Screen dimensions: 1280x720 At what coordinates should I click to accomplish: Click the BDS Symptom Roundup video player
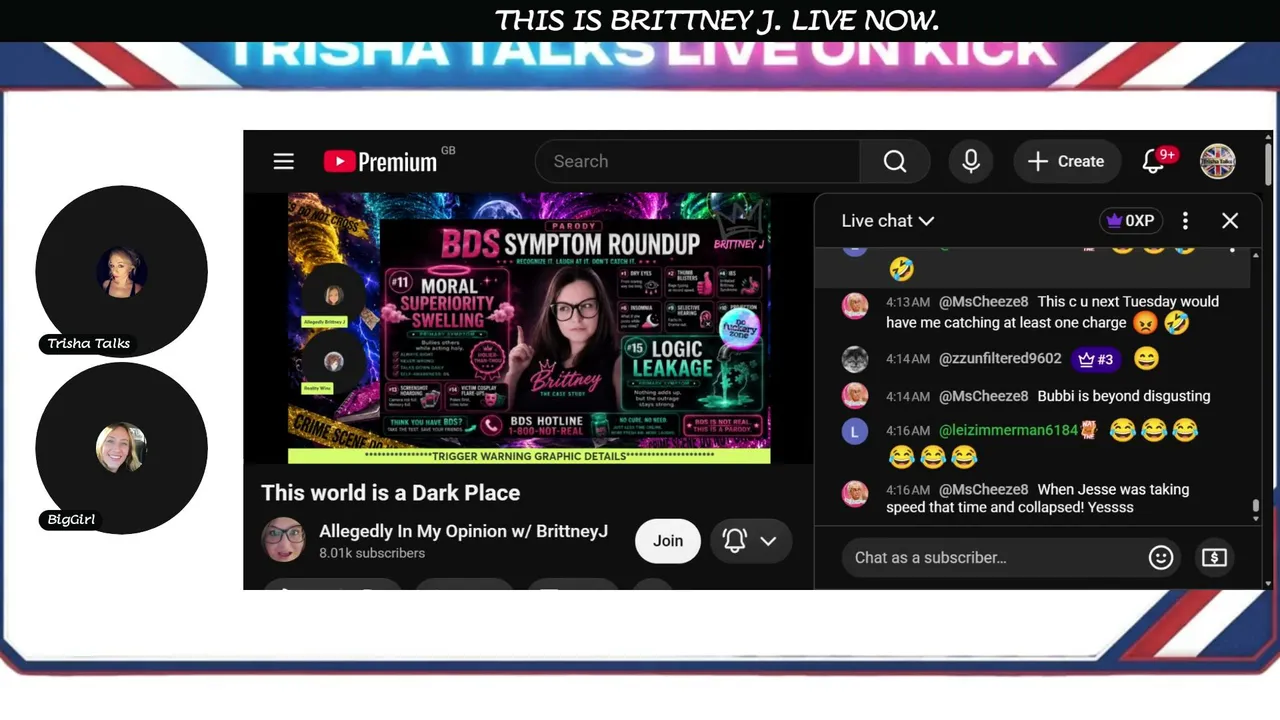(x=529, y=328)
